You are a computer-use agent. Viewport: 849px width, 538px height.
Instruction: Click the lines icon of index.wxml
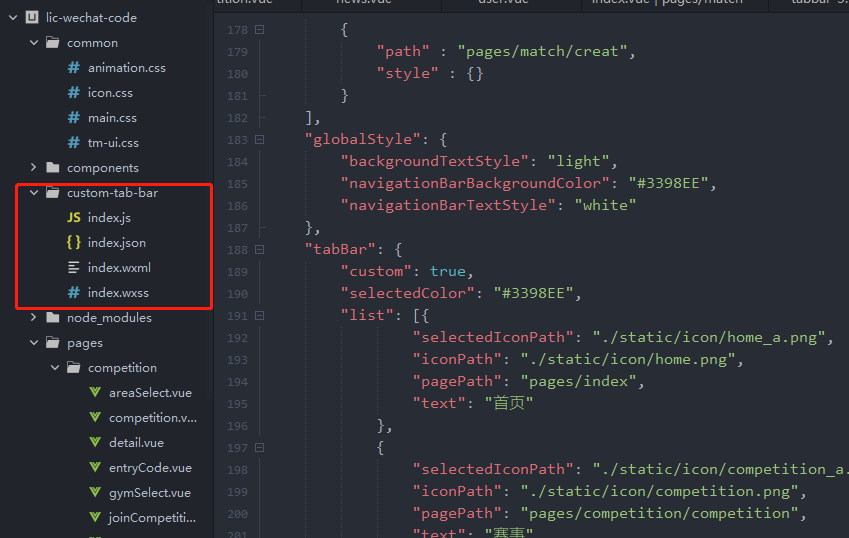74,267
